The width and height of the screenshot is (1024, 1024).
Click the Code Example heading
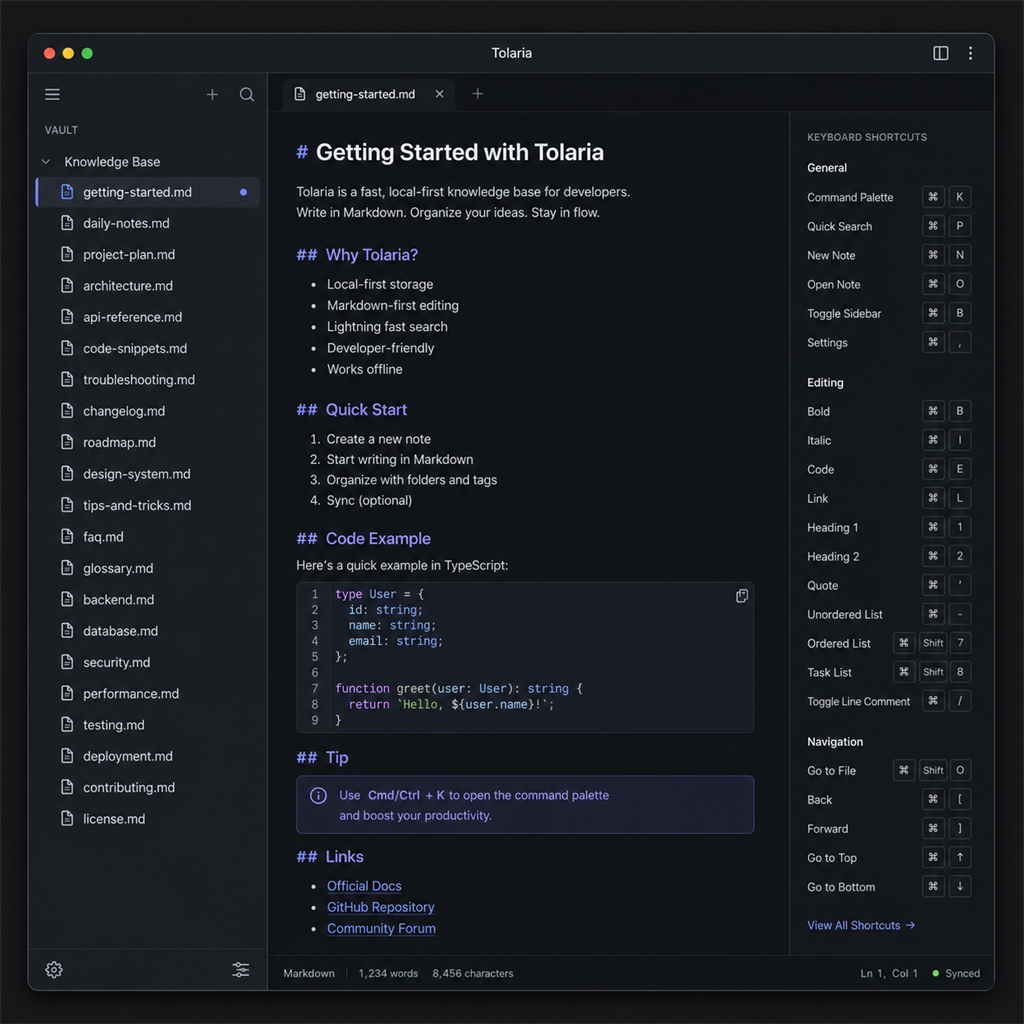pos(378,539)
